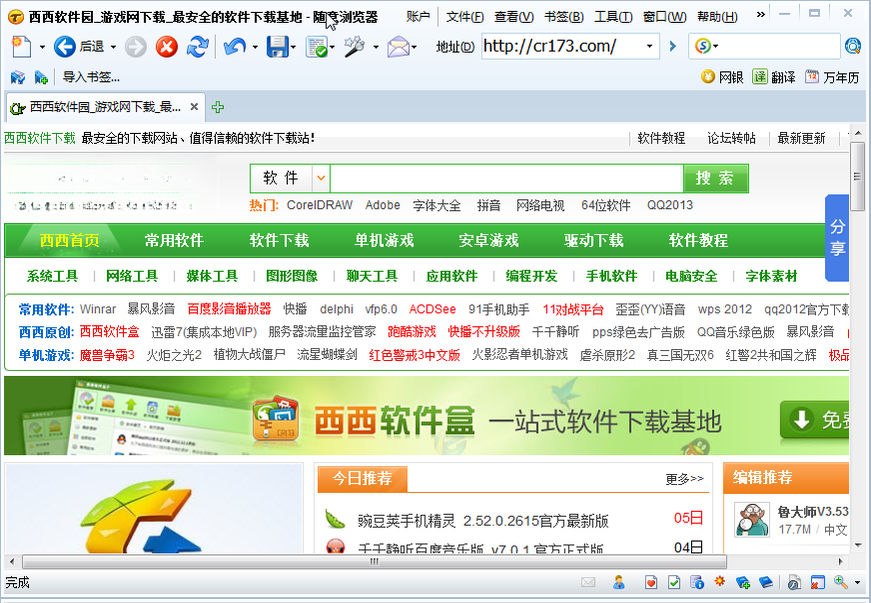Image resolution: width=871 pixels, height=603 pixels.
Task: Open the 查看(V) menu
Action: tap(514, 17)
